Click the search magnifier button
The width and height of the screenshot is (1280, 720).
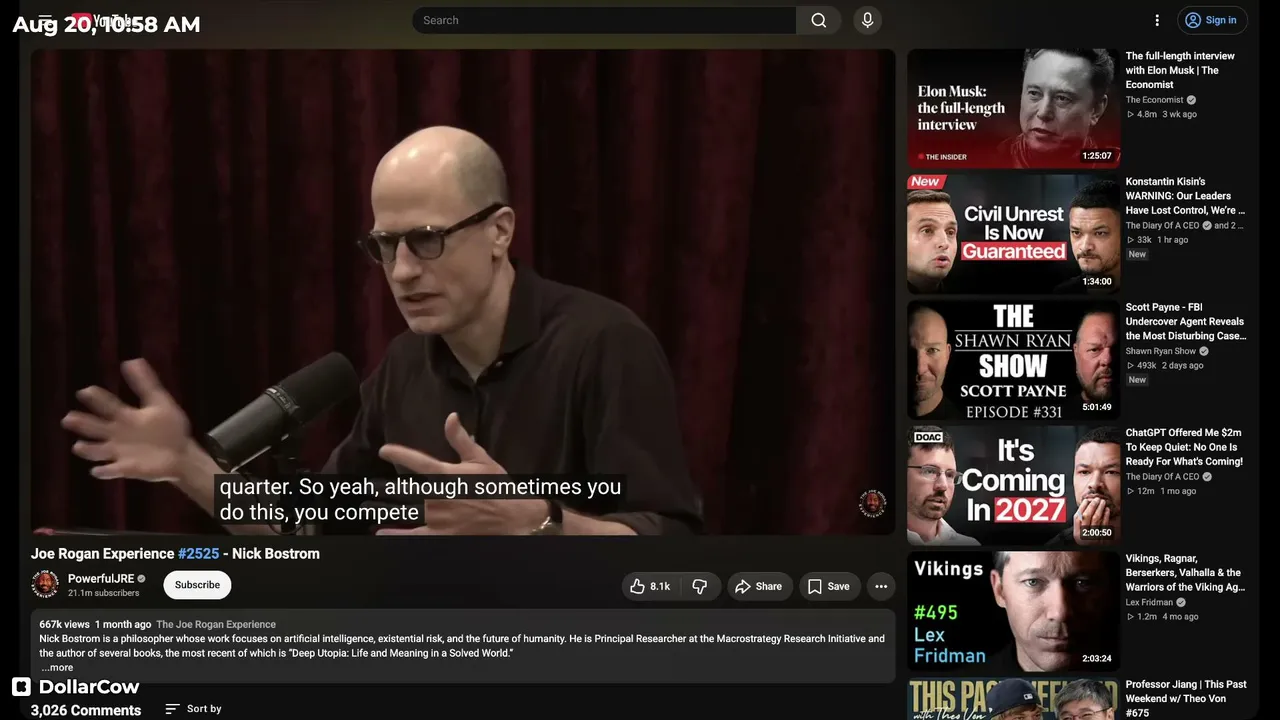coord(819,20)
